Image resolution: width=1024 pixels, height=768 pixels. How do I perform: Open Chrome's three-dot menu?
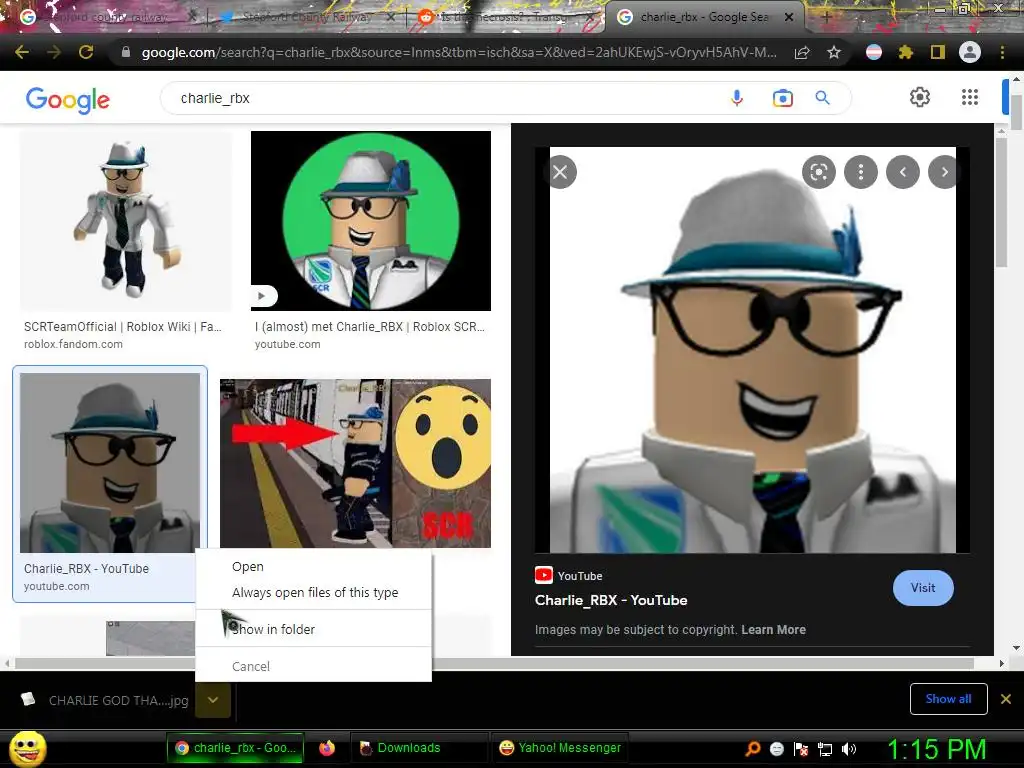(x=1002, y=52)
